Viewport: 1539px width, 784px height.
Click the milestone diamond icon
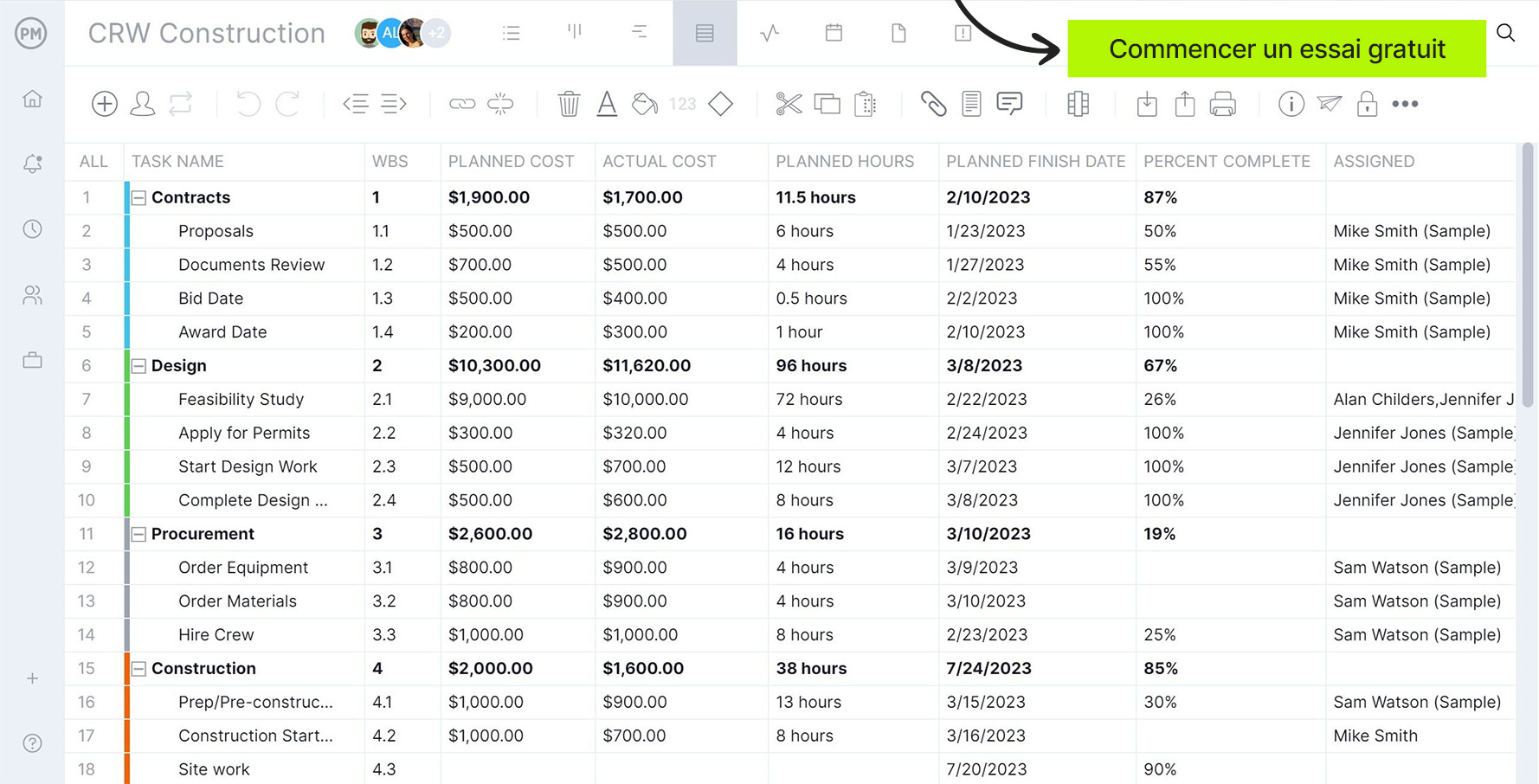point(720,104)
